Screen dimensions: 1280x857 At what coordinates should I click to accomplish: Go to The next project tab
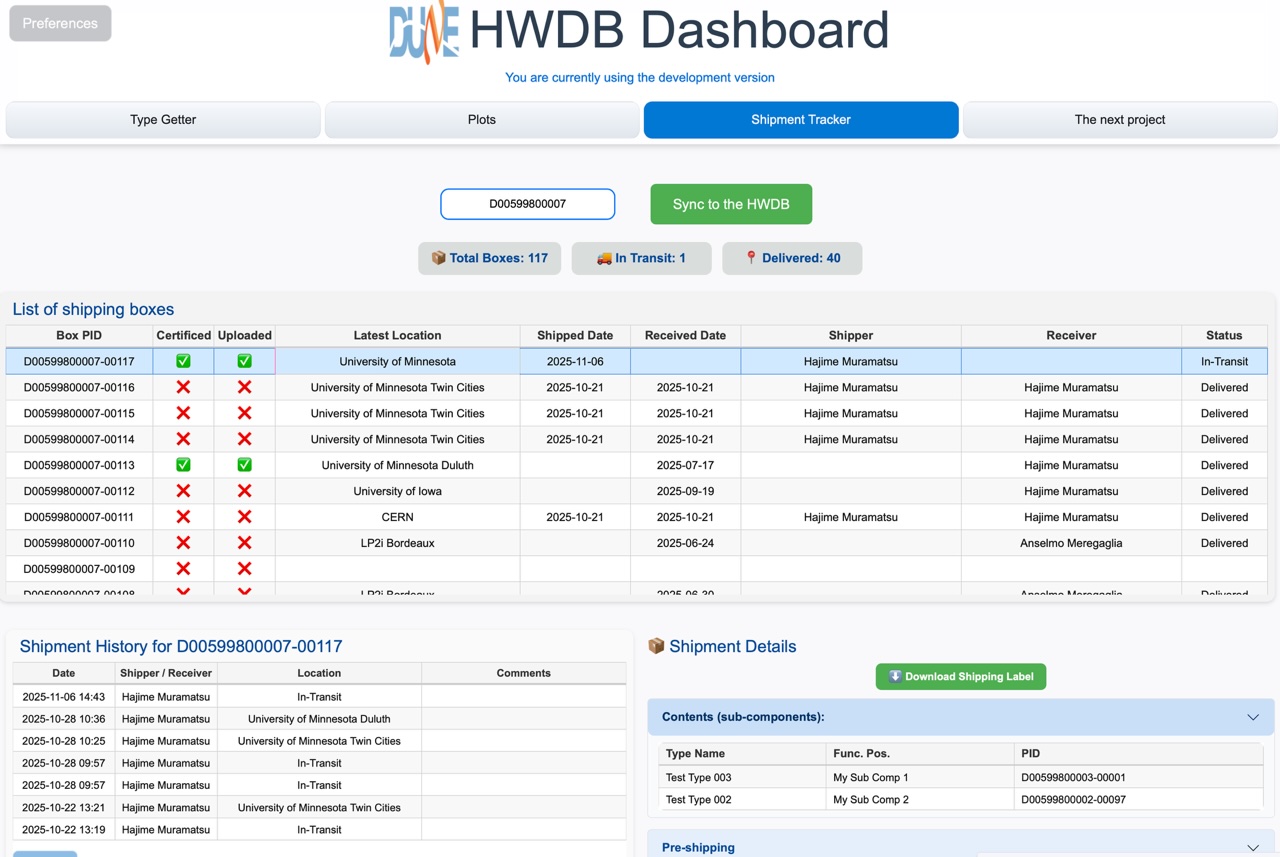coord(1120,120)
